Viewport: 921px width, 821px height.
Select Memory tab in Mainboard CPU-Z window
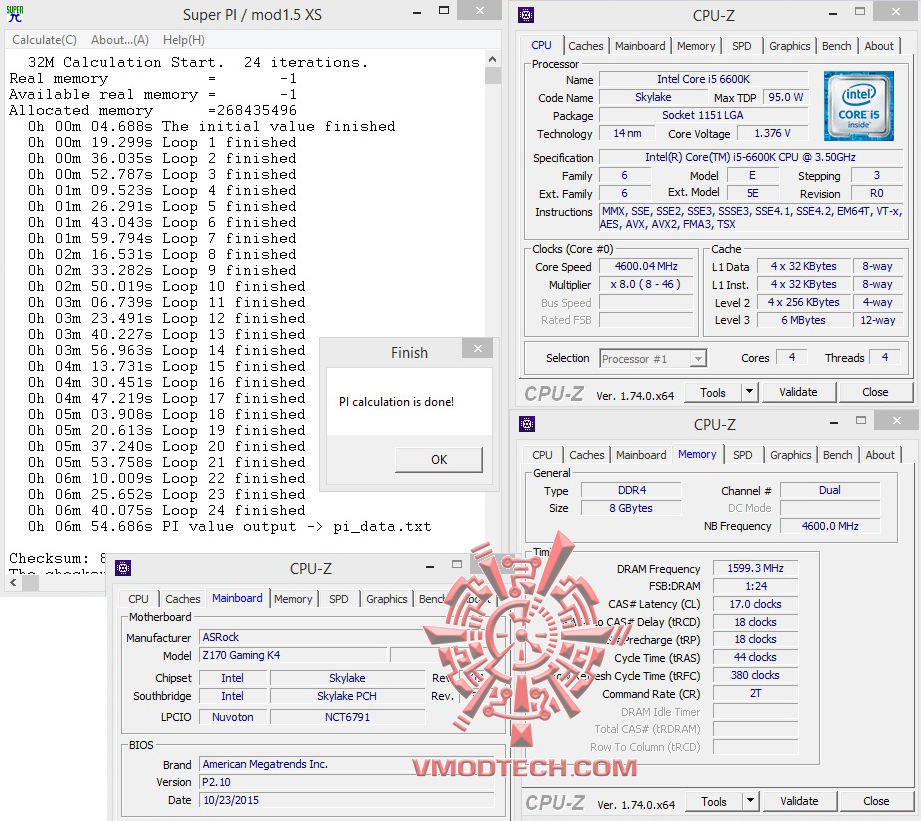point(293,599)
